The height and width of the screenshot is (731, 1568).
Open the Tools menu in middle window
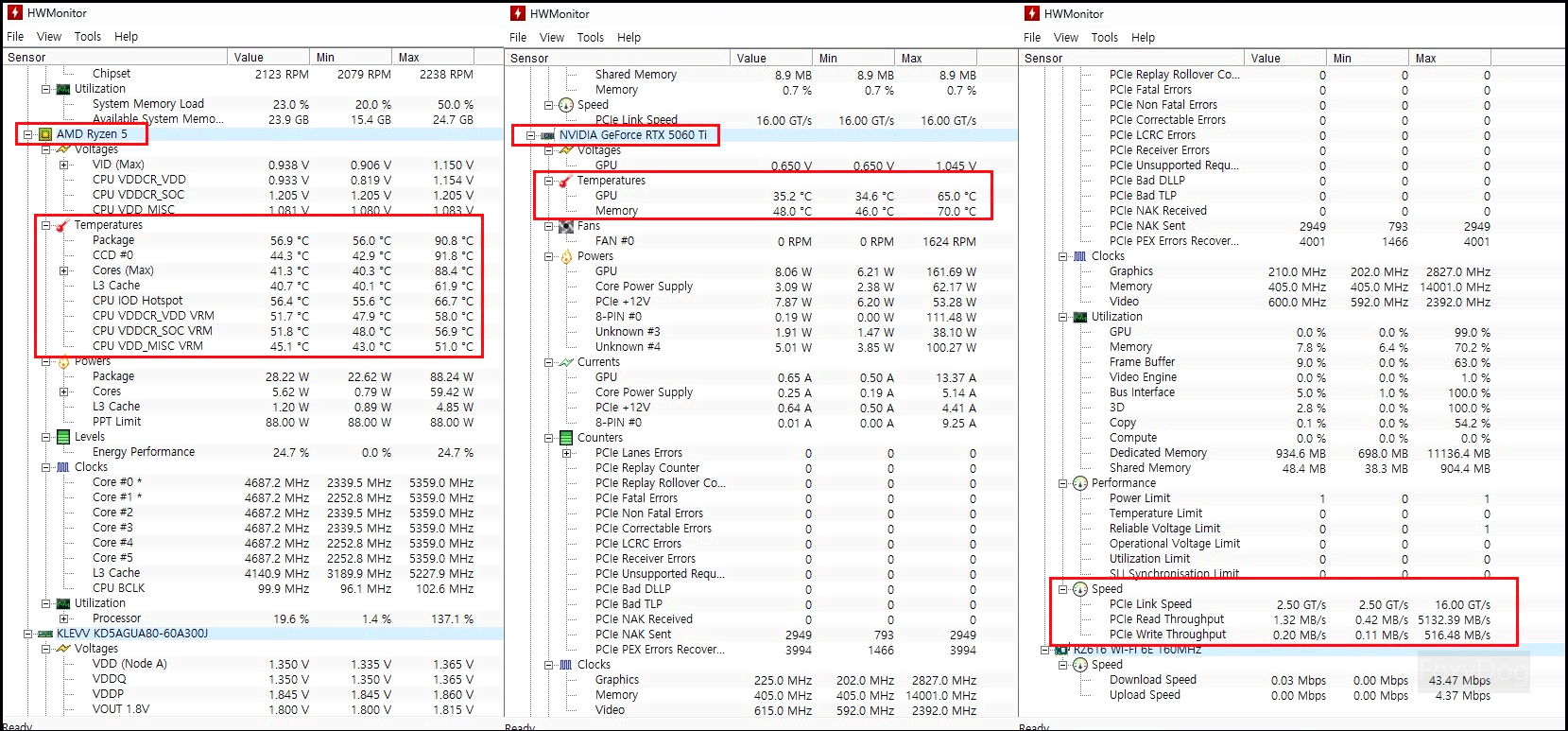591,38
